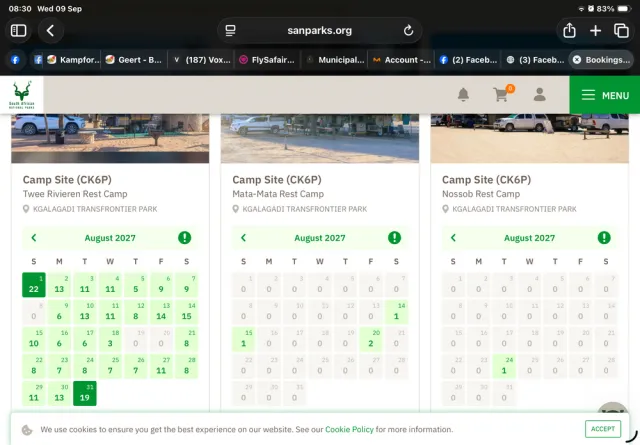Open the page format reader icon
The image size is (640, 445).
coord(230,31)
